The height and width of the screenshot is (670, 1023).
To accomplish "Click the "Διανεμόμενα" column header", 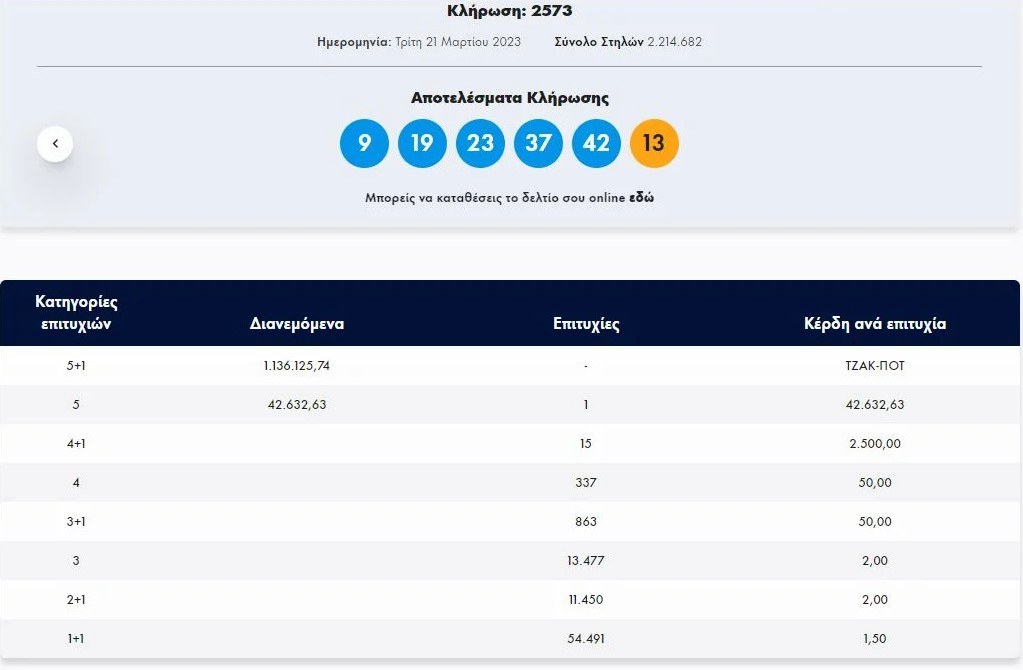I will pyautogui.click(x=297, y=324).
